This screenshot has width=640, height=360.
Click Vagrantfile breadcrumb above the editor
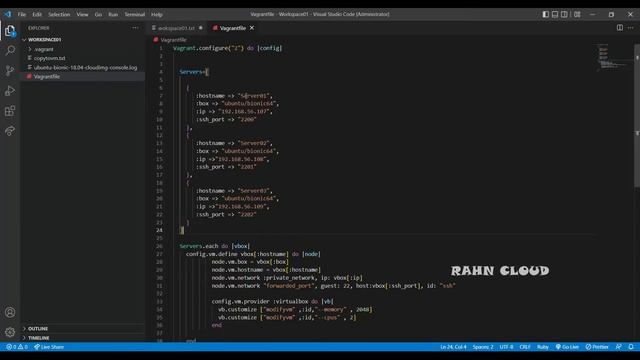[173, 40]
